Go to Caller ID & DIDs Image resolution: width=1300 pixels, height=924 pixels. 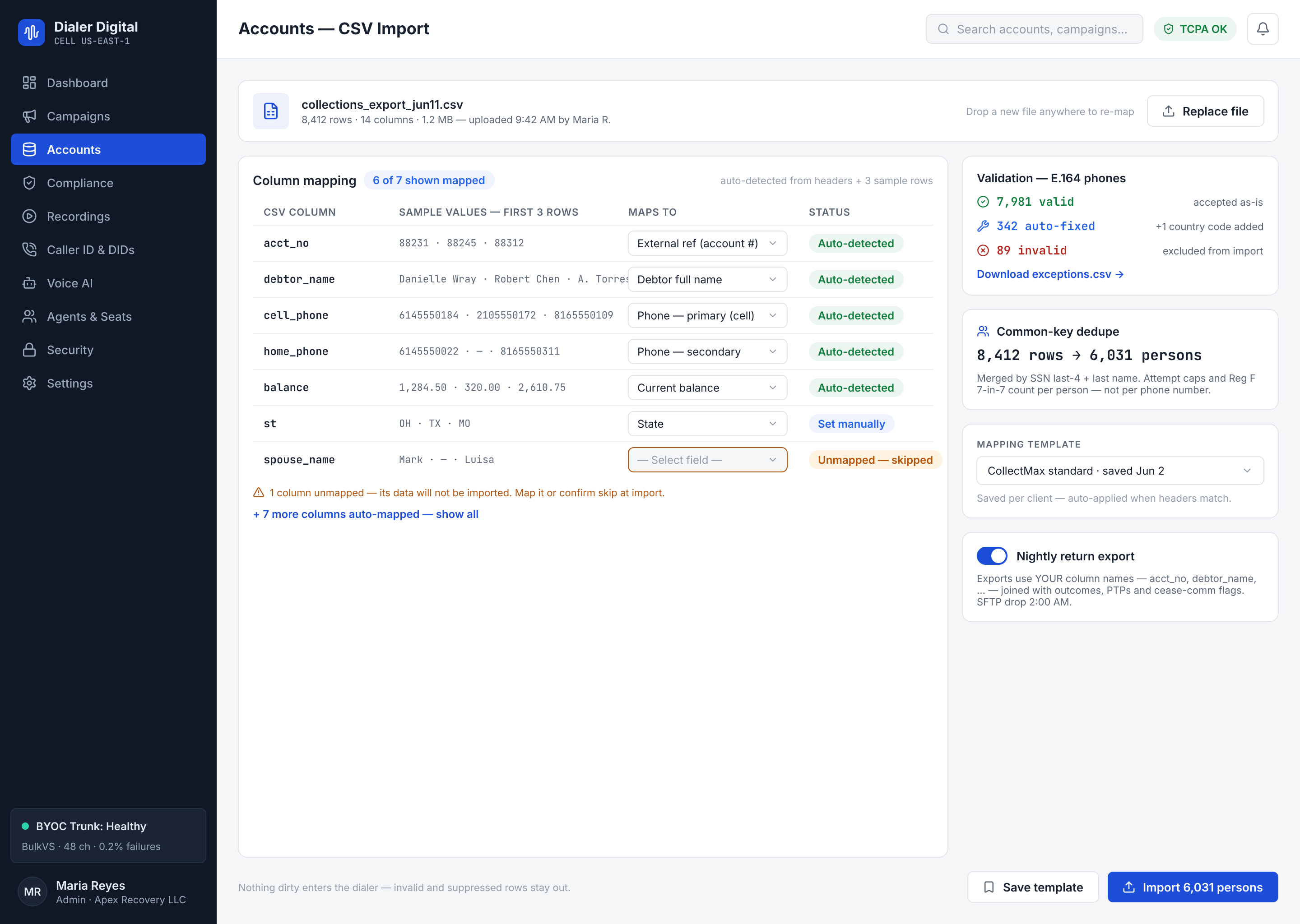108,250
